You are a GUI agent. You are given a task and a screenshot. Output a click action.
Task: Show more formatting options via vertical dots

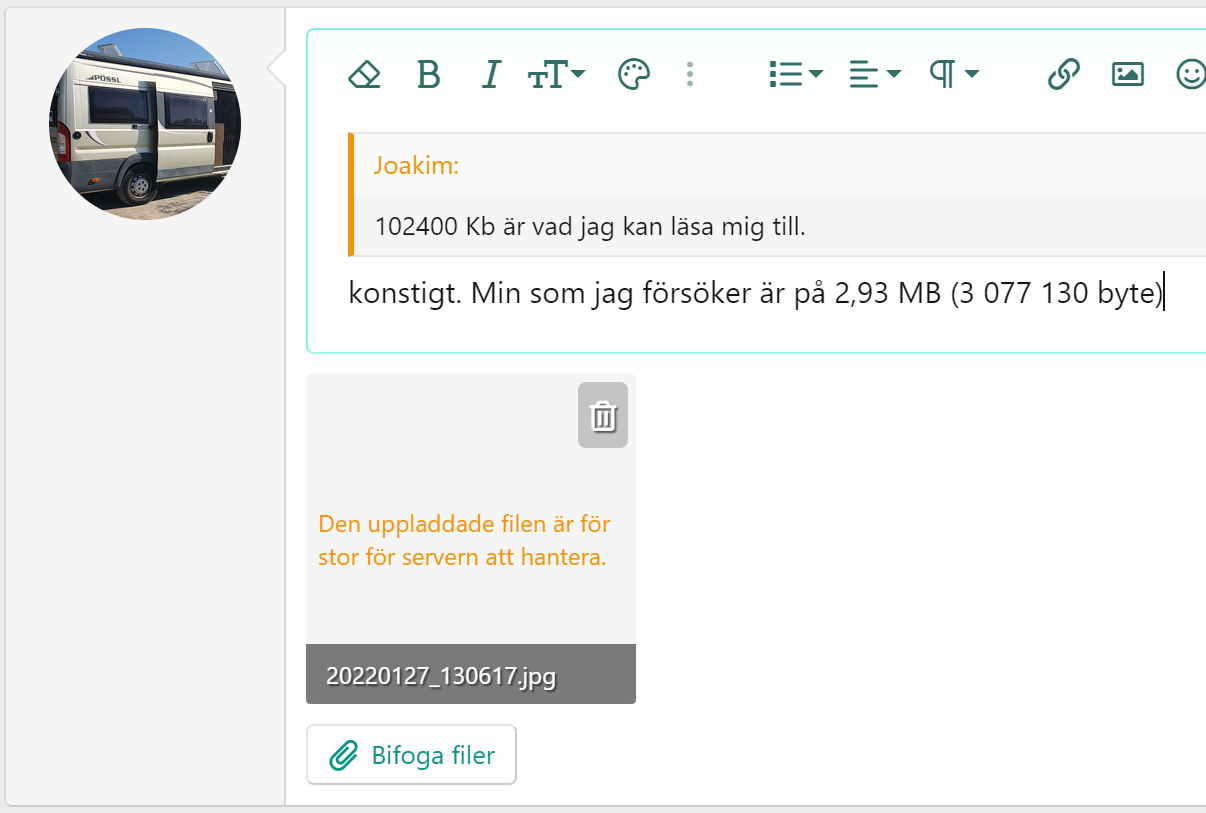tap(690, 75)
